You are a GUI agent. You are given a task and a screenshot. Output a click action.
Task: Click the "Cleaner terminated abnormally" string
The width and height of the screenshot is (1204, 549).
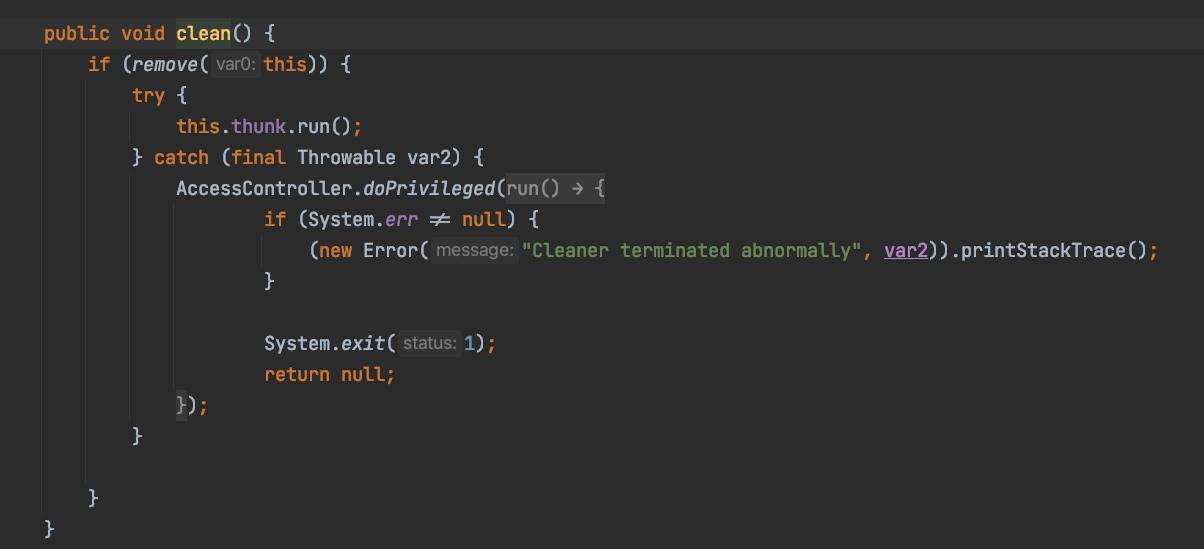coord(692,250)
